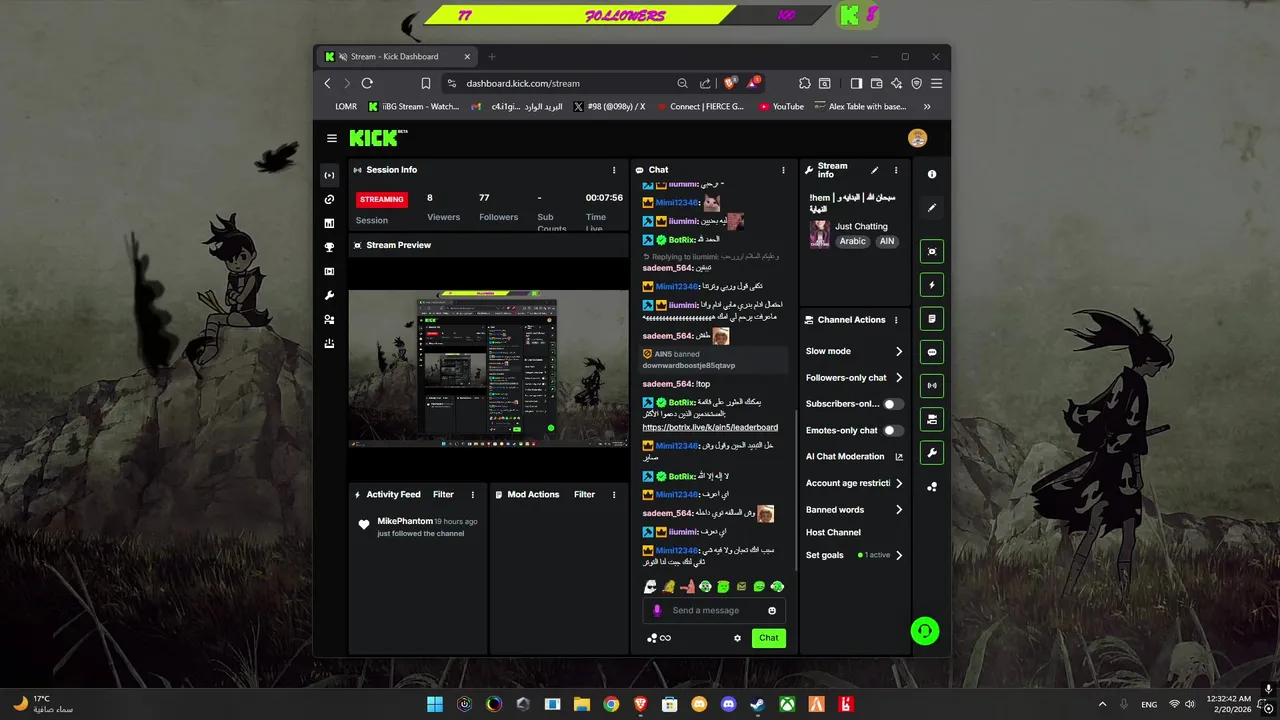
Task: Click the green Chat send button
Action: coord(769,638)
